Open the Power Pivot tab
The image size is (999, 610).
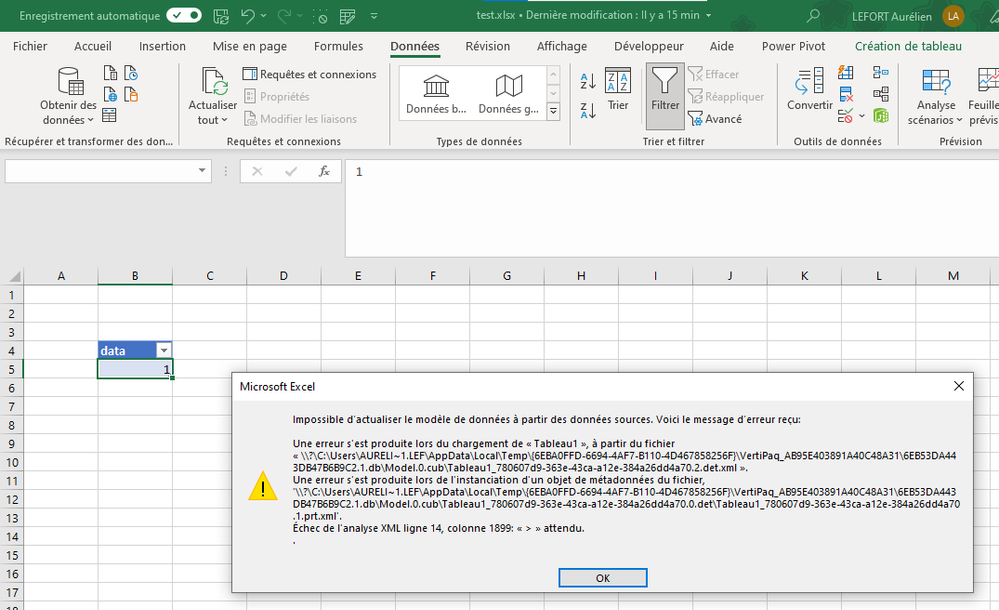tap(793, 46)
